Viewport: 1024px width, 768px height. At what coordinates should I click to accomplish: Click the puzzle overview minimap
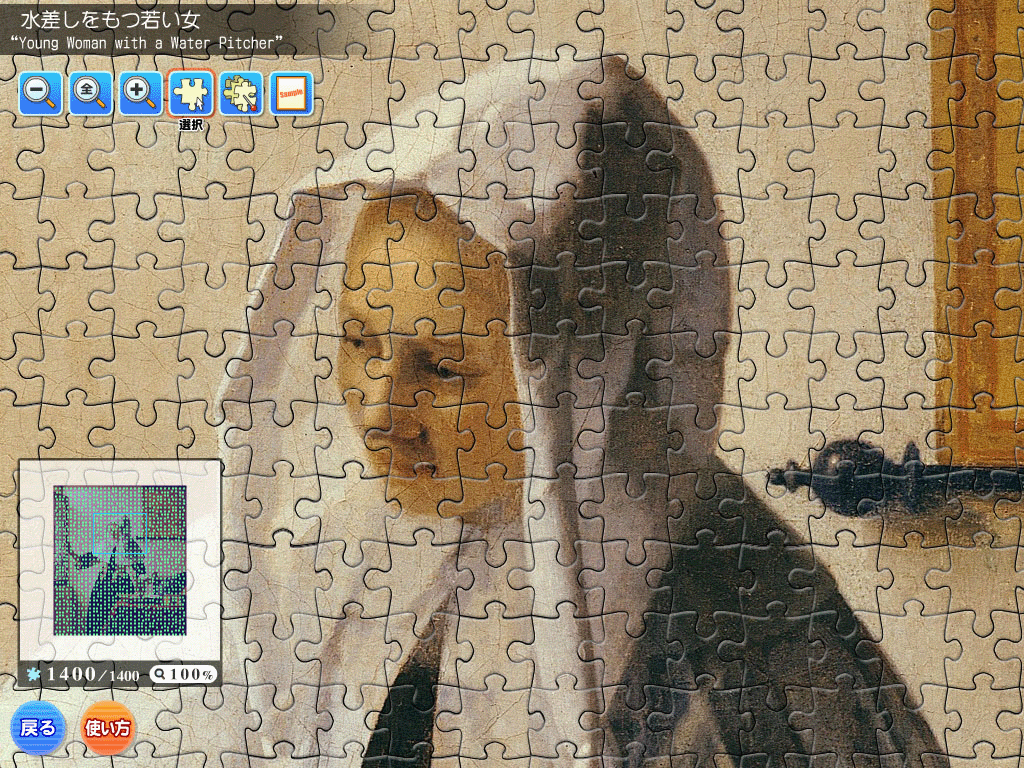coord(120,560)
